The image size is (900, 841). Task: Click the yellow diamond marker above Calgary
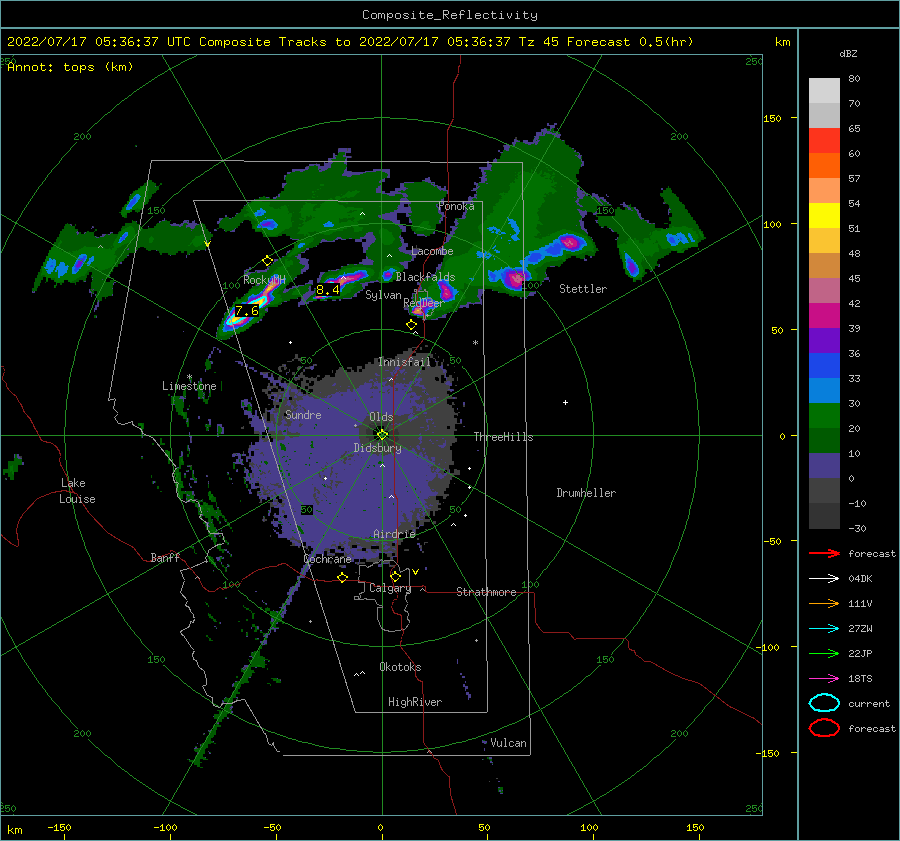tap(395, 576)
